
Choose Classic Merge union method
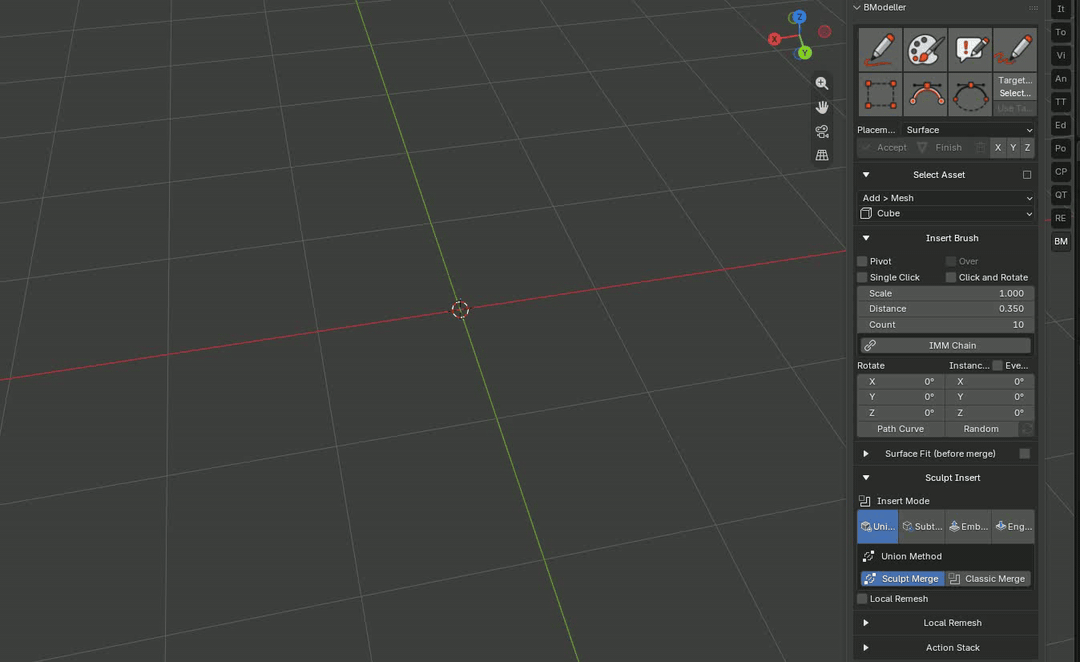(x=988, y=579)
